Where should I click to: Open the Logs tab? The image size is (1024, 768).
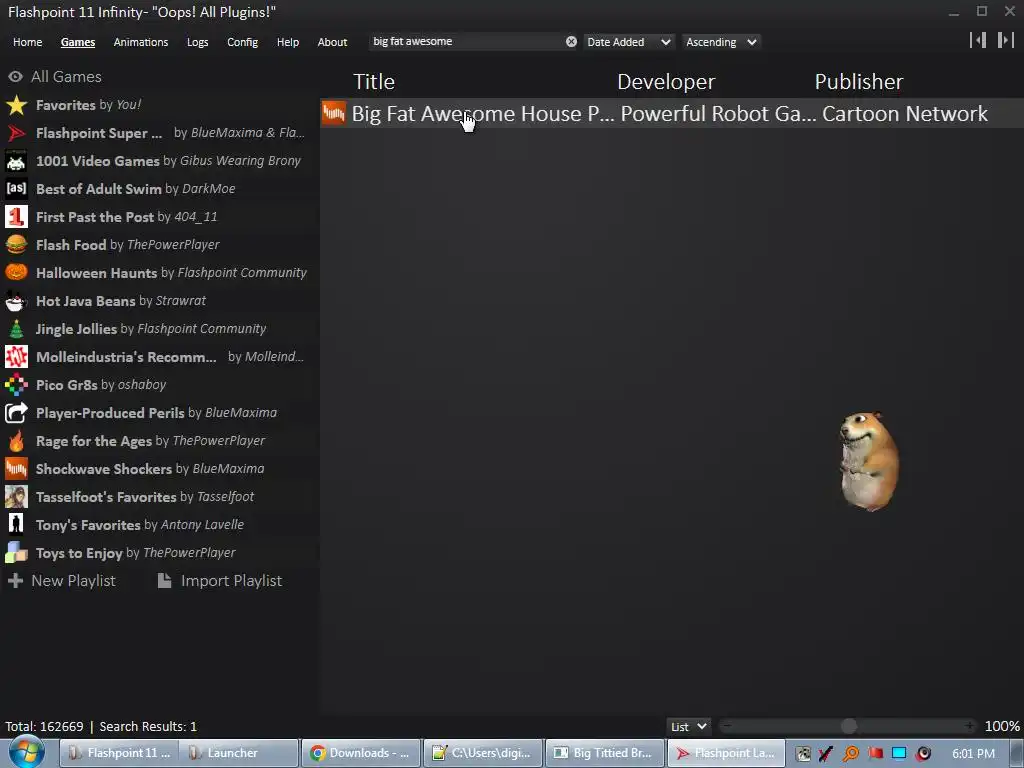(x=197, y=42)
